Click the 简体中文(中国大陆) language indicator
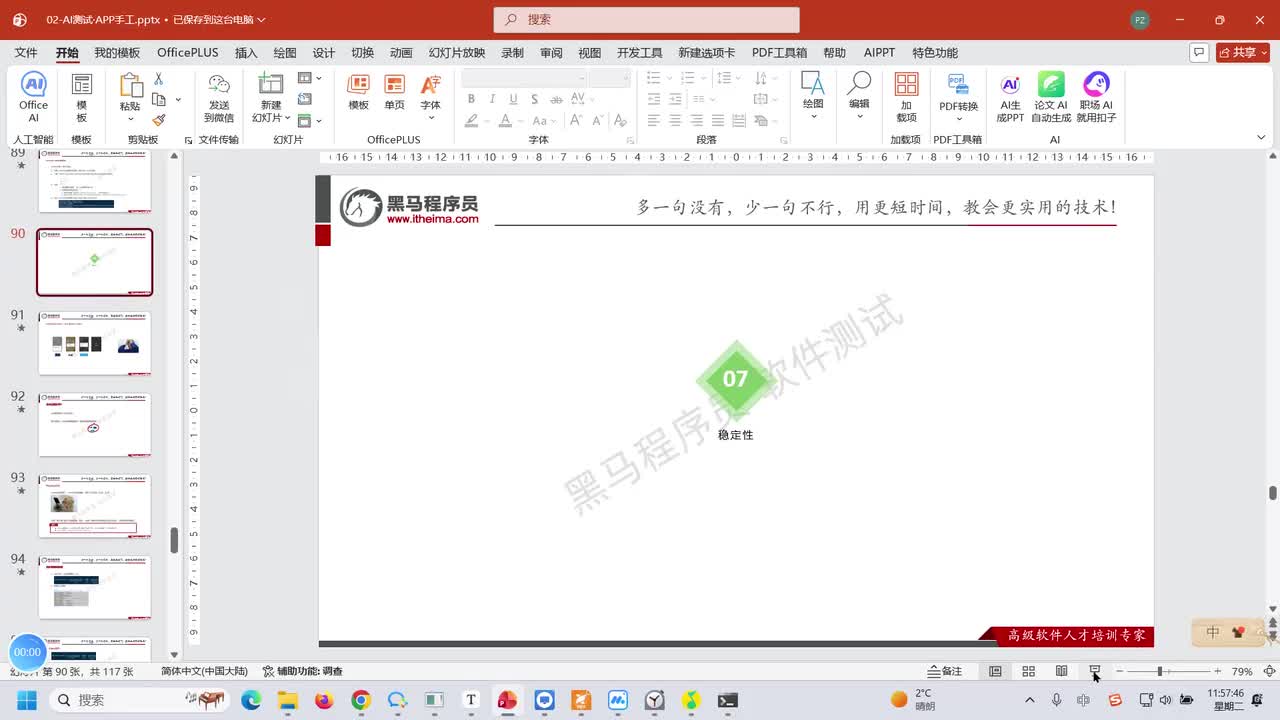The image size is (1280, 720). (204, 671)
